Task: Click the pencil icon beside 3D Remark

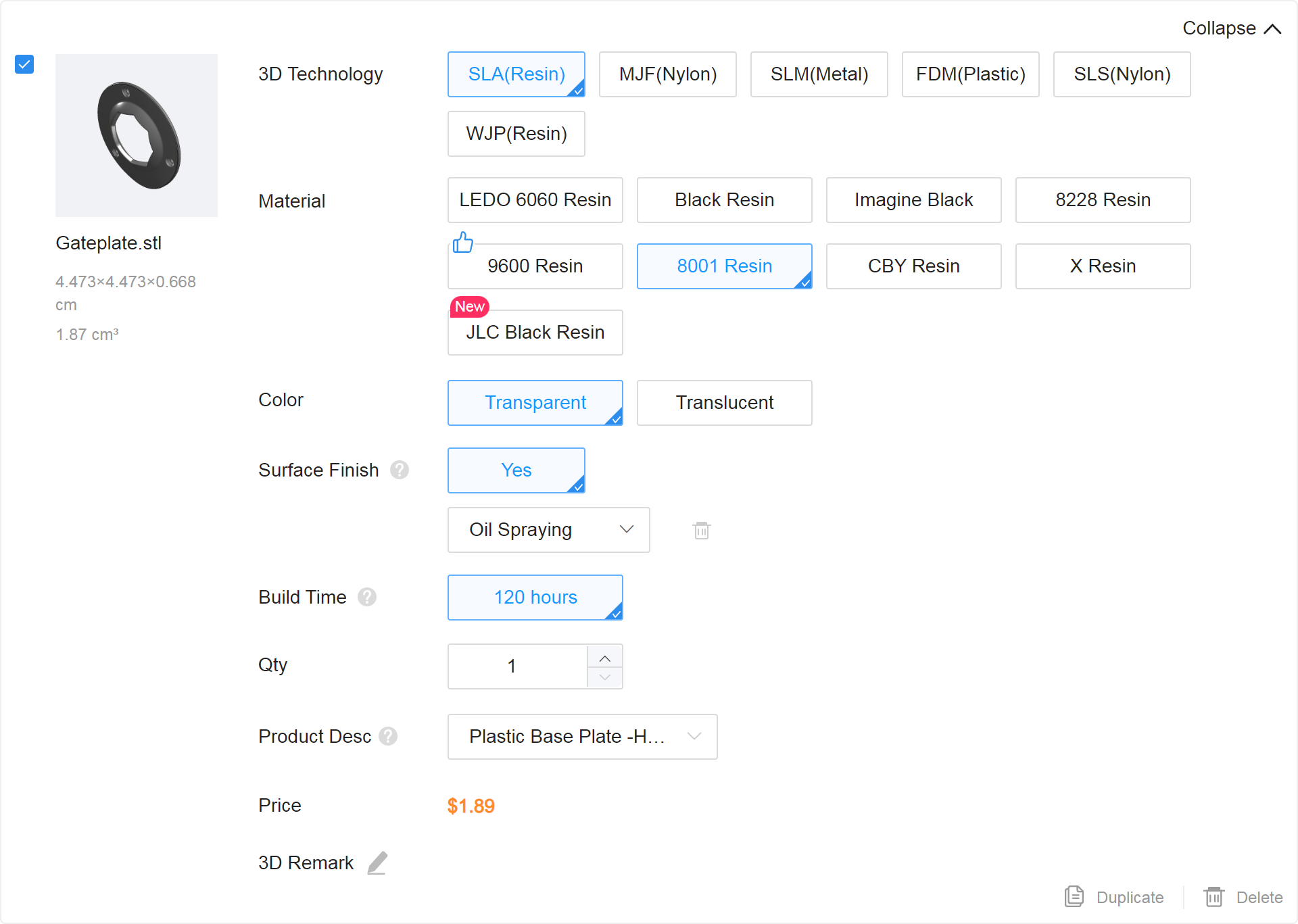Action: point(377,863)
